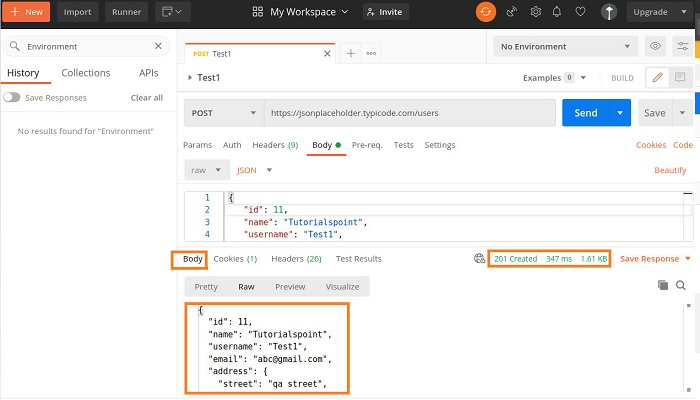700x400 pixels.
Task: Open the Headers (9) request tab
Action: (x=275, y=145)
